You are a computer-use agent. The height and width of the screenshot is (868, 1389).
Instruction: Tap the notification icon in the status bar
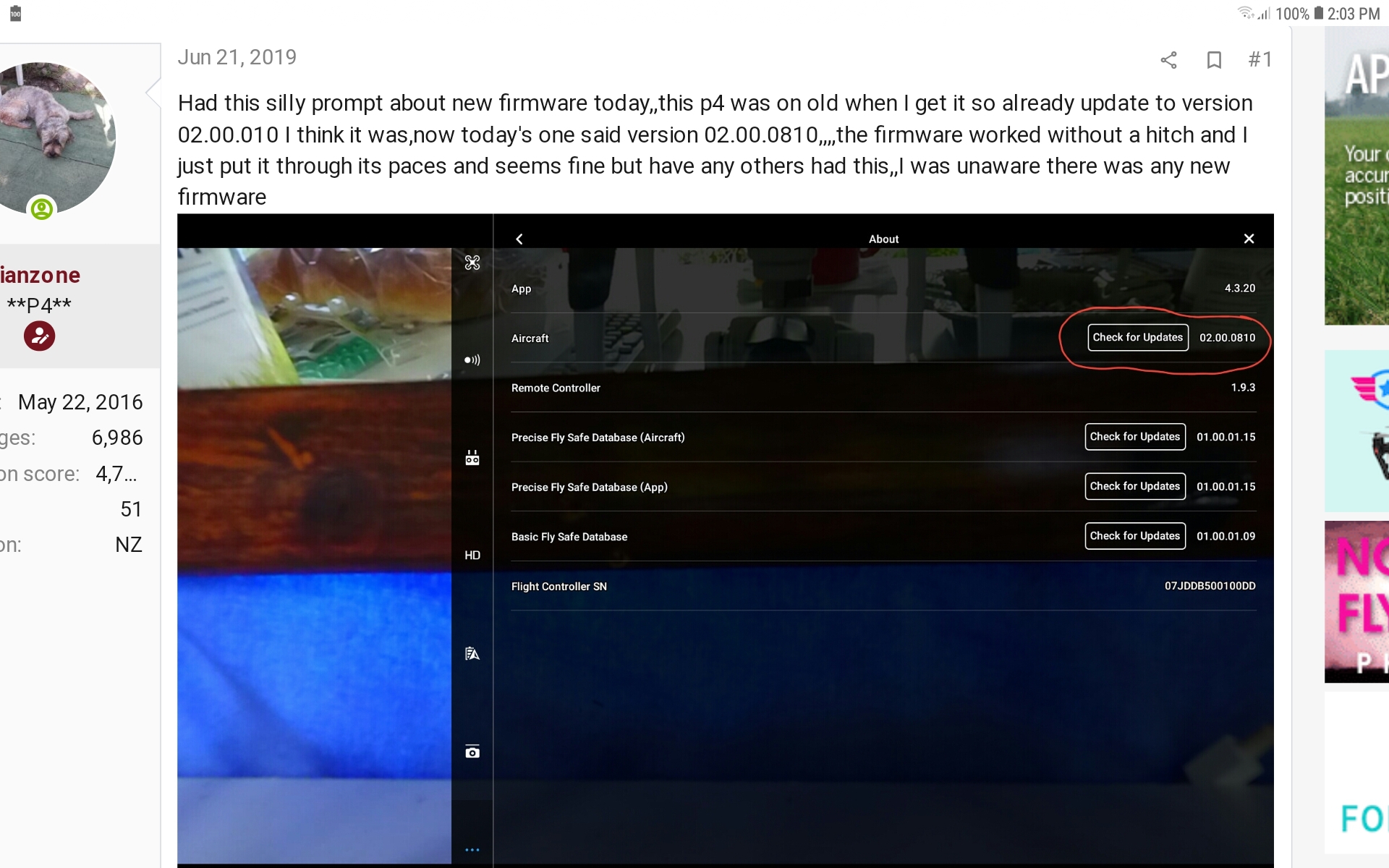click(x=15, y=13)
